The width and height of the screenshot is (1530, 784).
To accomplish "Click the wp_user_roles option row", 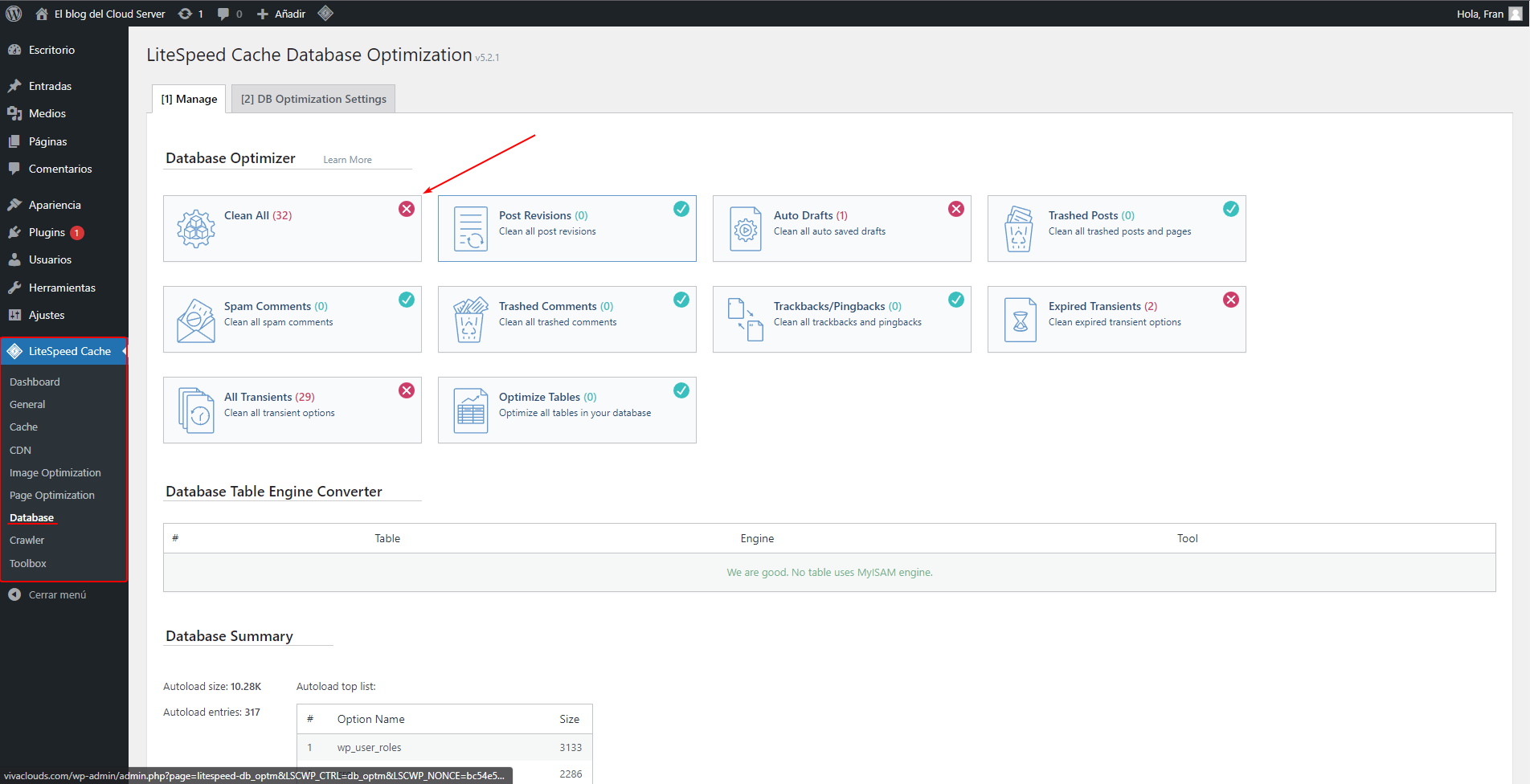I will pyautogui.click(x=444, y=747).
